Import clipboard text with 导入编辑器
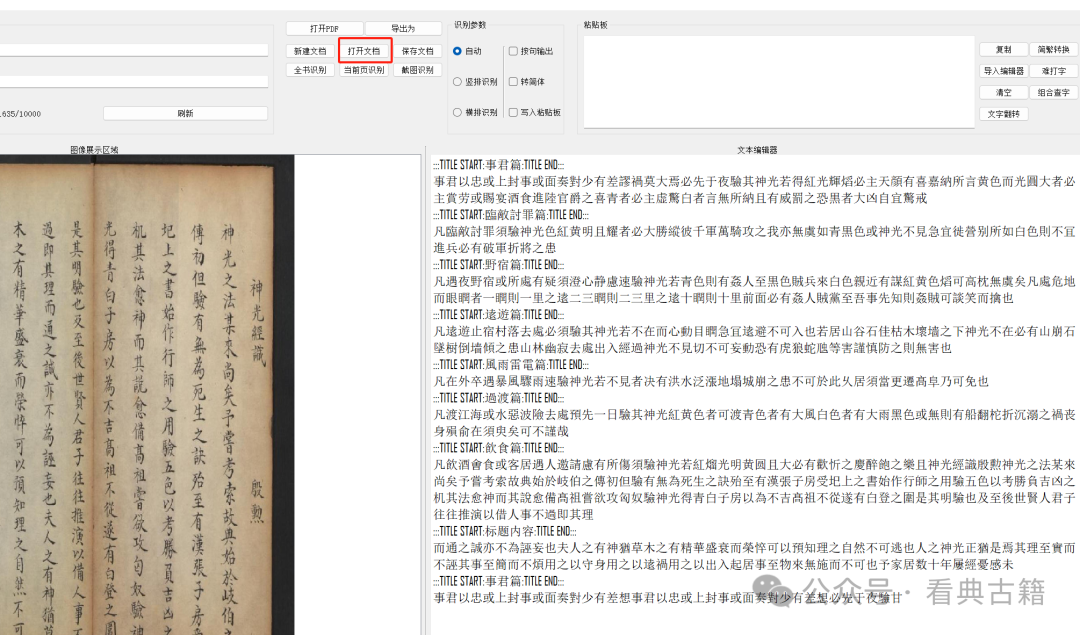Screen dimensions: 1080x635 (x=1003, y=71)
